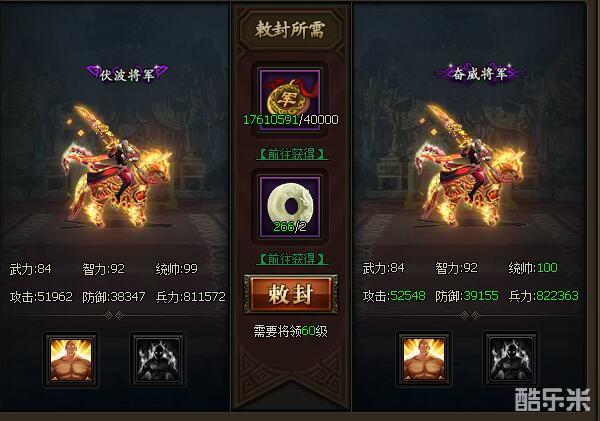This screenshot has width=600, height=421.
Task: Select the greyed locked skill icon under 伏波将军
Action: tap(158, 360)
